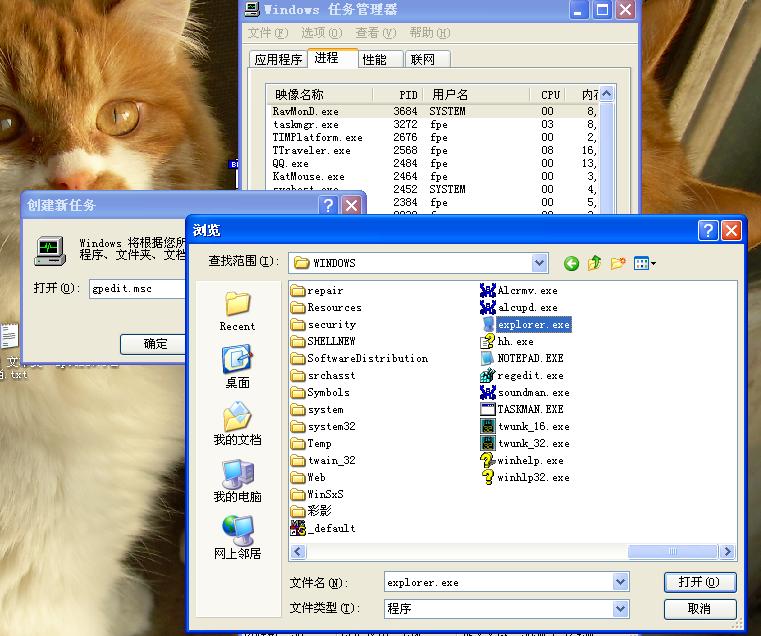Sort processes by 映像名称 column header

pyautogui.click(x=319, y=94)
